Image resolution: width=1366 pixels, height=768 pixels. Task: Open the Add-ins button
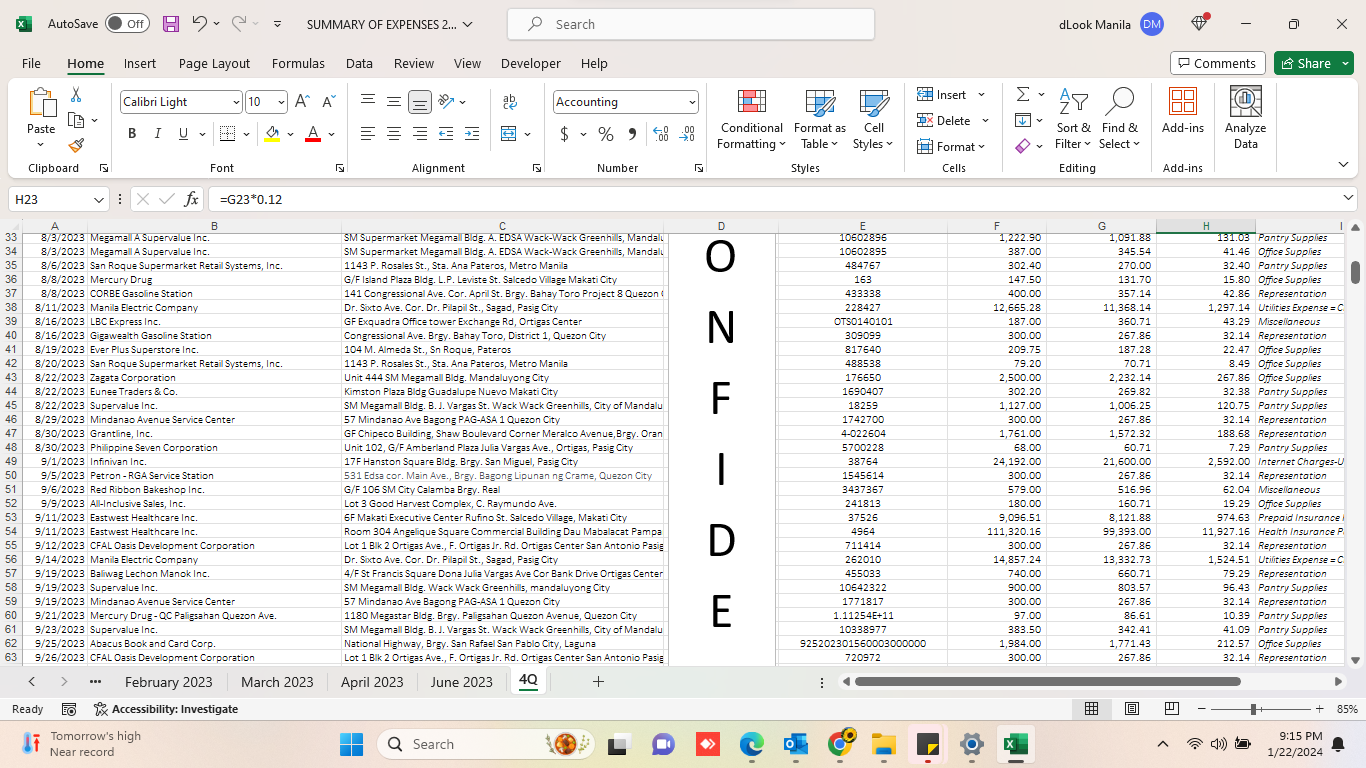[1183, 111]
